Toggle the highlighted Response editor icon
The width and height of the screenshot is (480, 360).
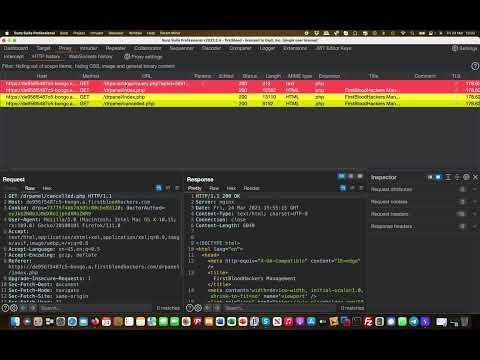[x=343, y=188]
